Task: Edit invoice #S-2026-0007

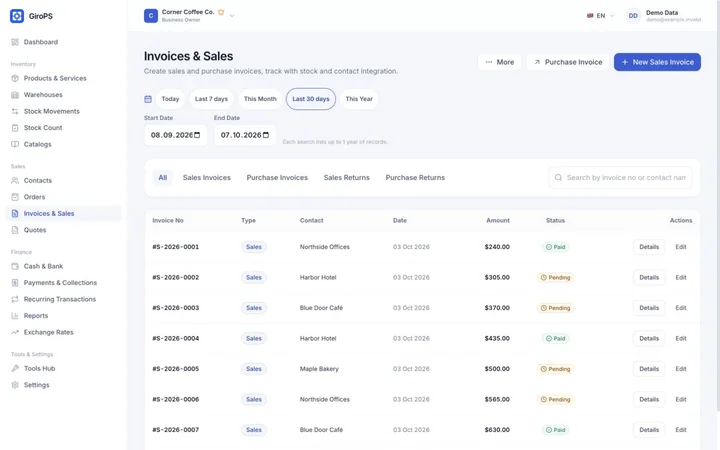Action: [x=681, y=430]
